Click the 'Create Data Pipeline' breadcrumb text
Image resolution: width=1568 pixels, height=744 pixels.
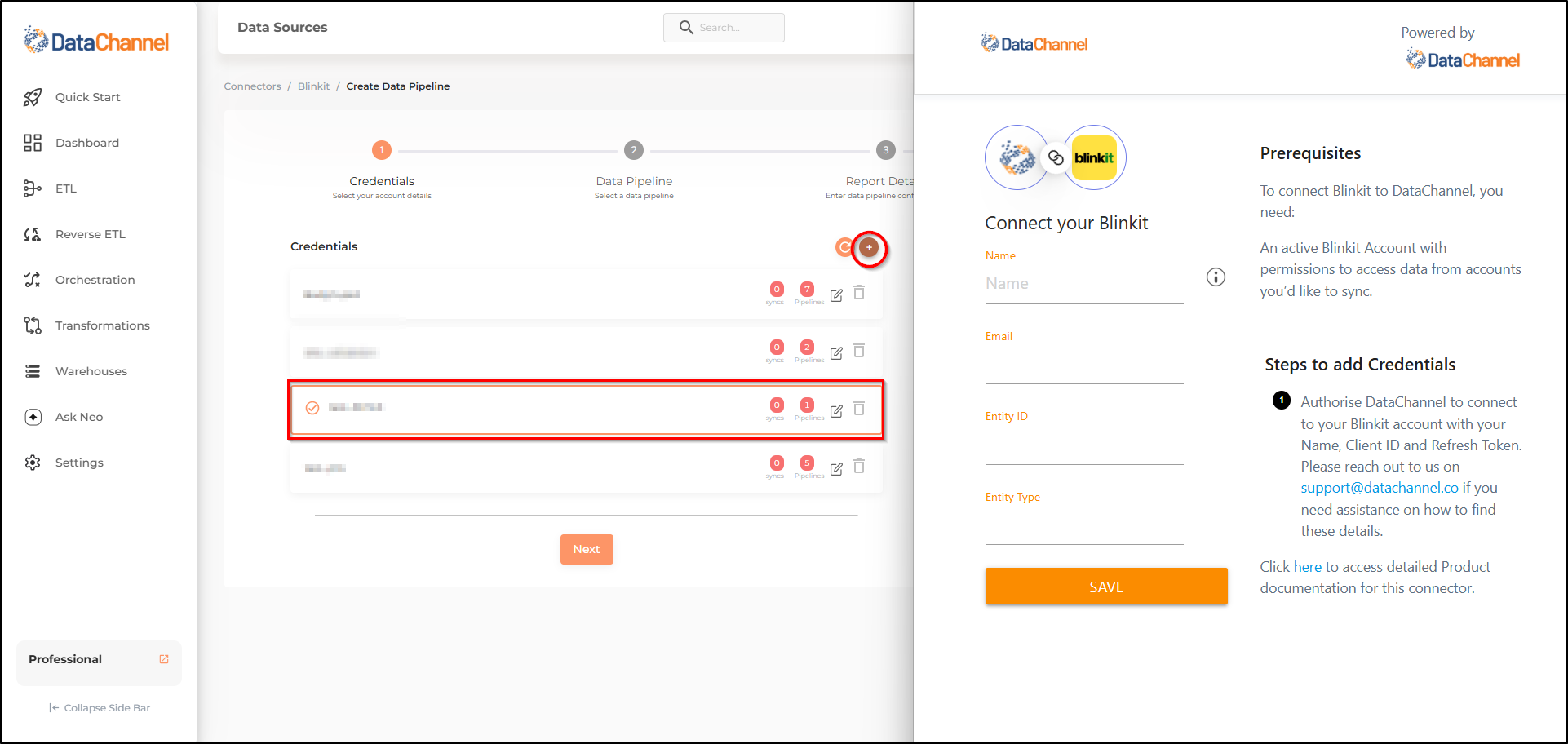coord(398,86)
